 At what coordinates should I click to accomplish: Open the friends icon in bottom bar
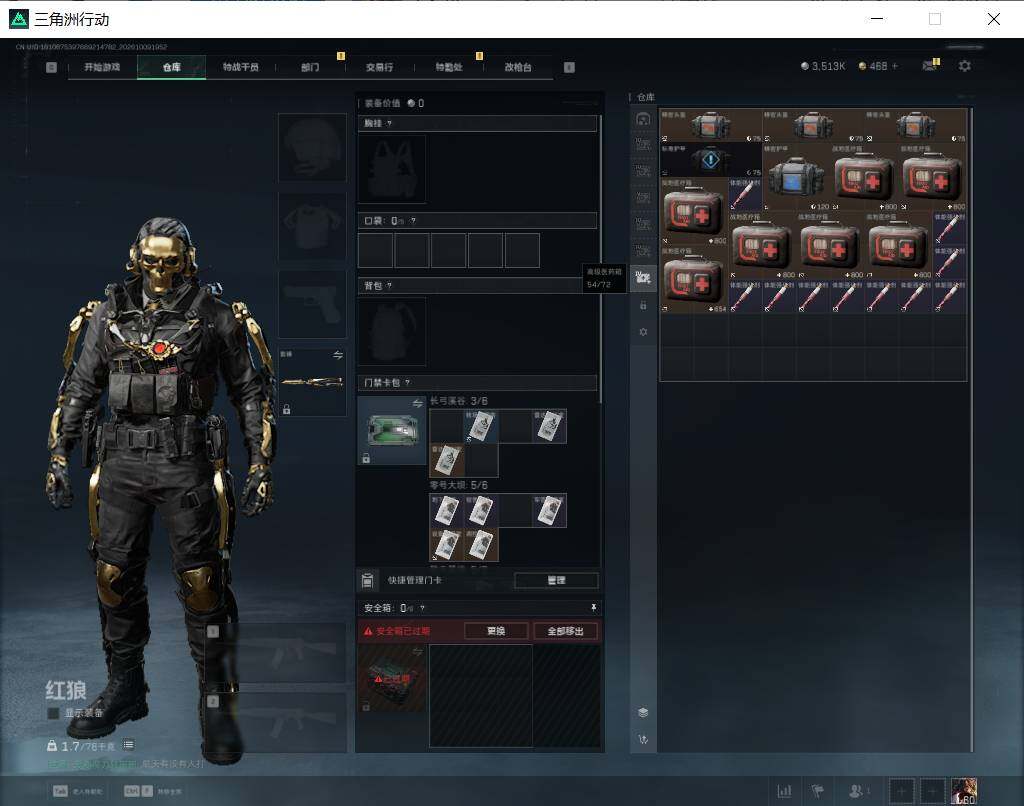pyautogui.click(x=858, y=791)
